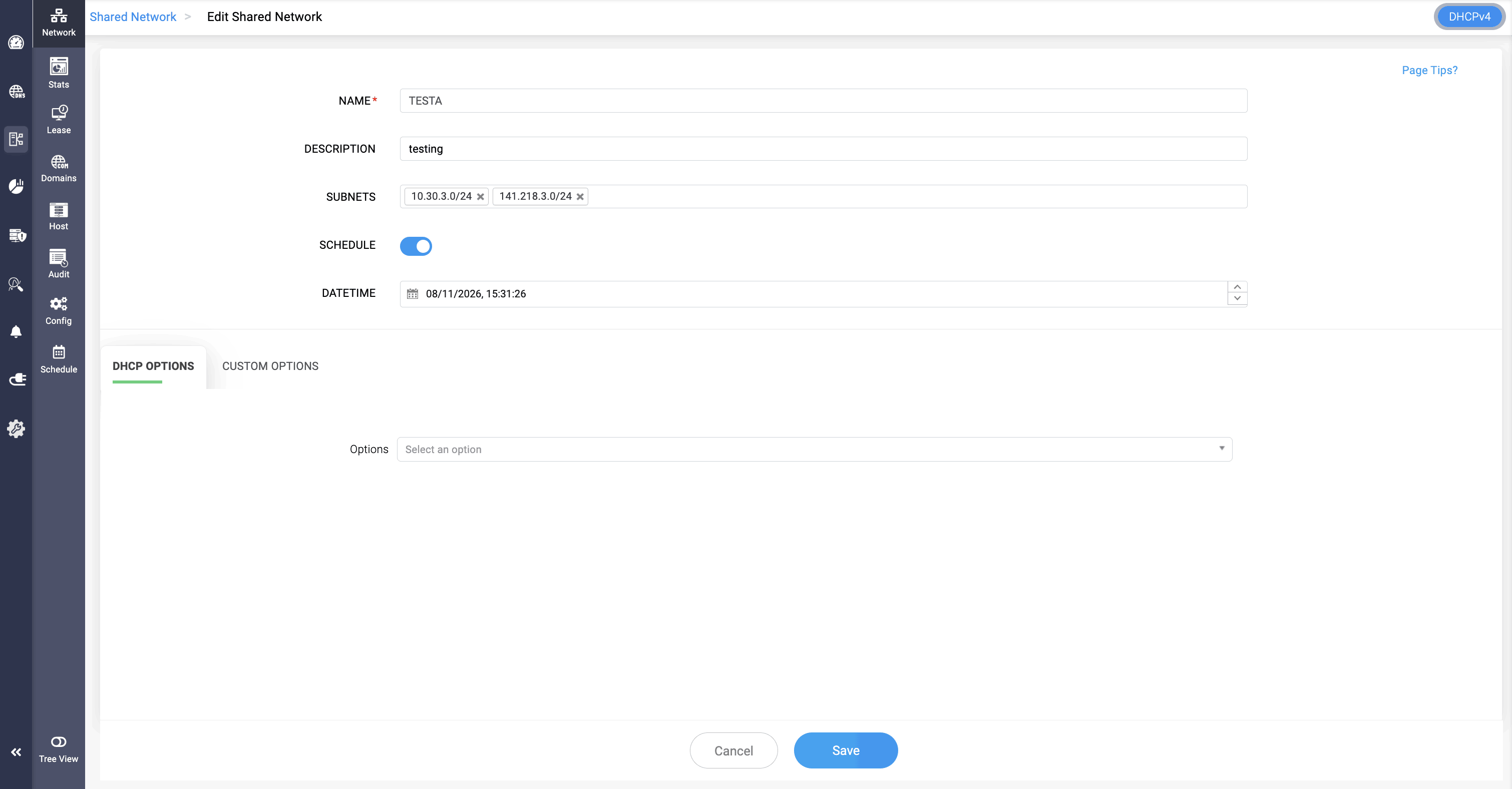Open the Domains section
1512x789 pixels.
coord(59,169)
